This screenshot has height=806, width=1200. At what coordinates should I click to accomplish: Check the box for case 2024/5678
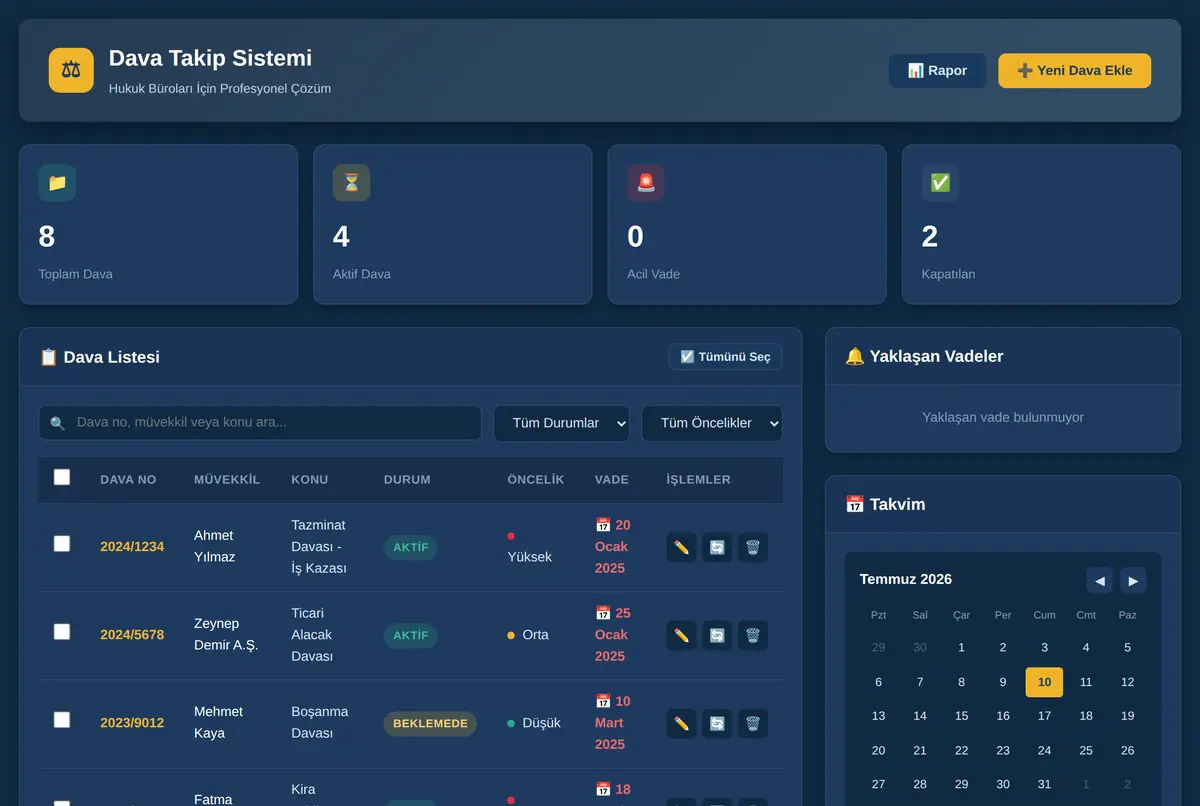coord(62,632)
